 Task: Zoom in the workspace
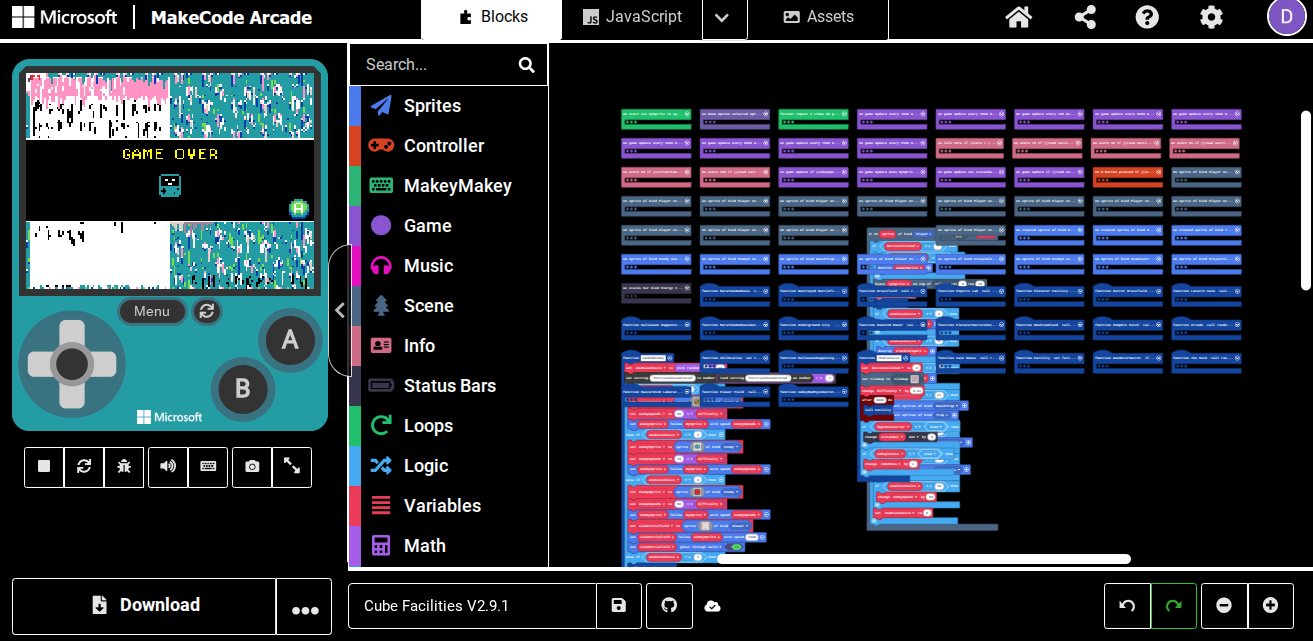1270,606
